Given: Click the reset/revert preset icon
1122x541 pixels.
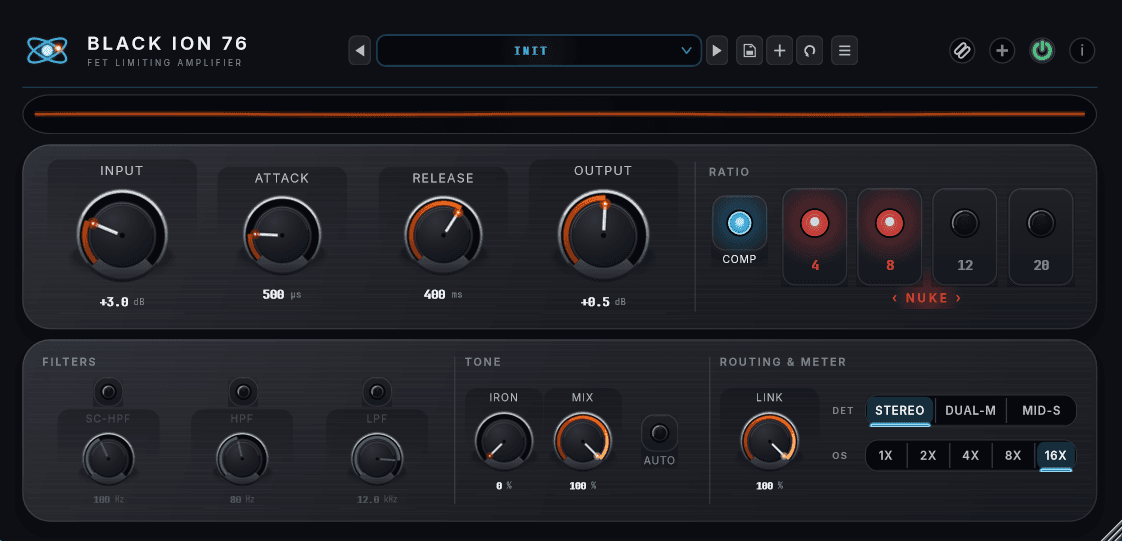Looking at the screenshot, I should pos(809,51).
